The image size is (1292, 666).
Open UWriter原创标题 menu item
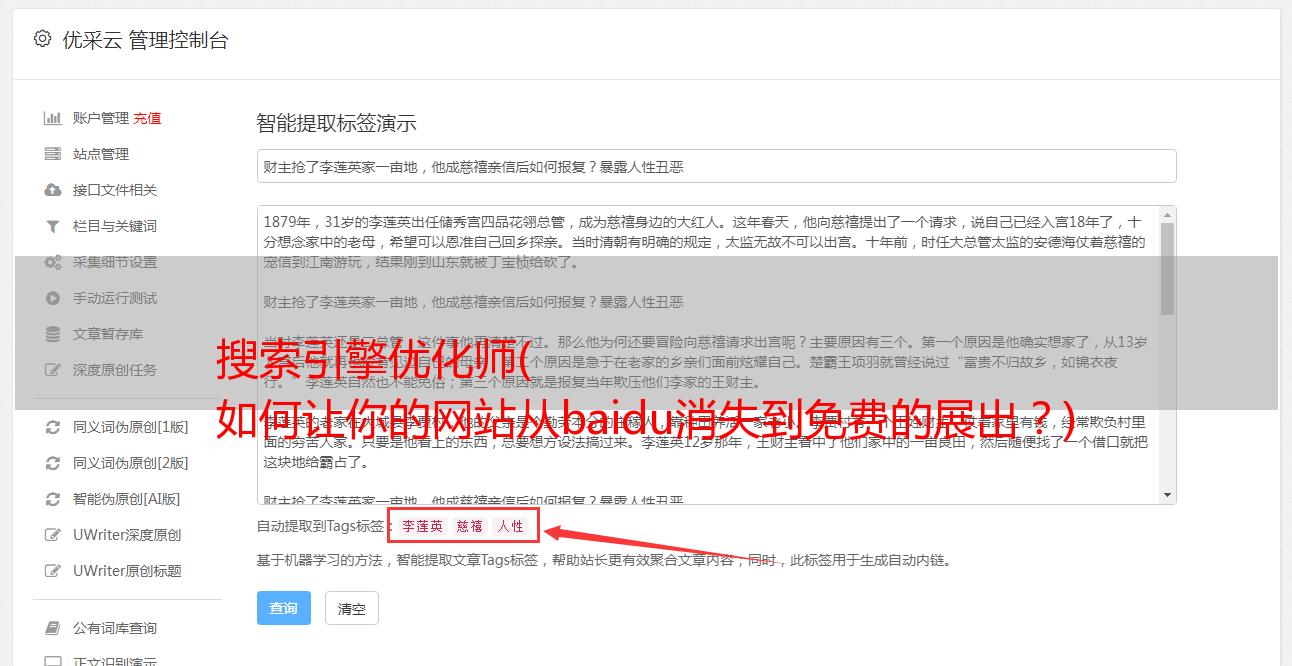(127, 571)
